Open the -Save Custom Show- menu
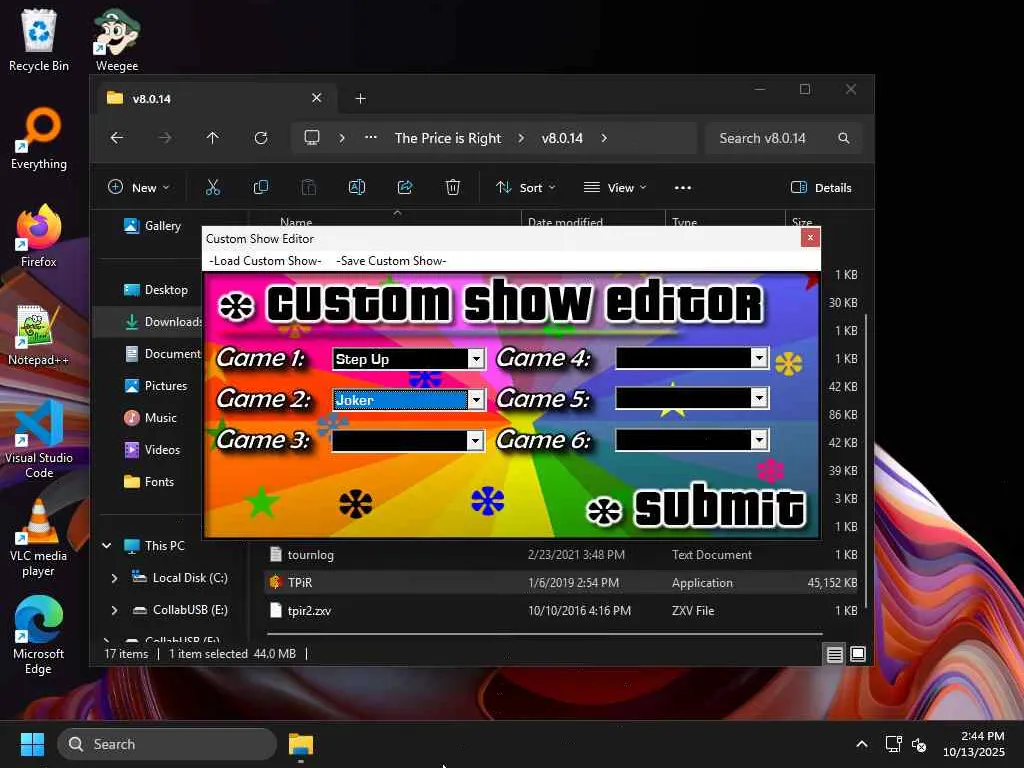Image resolution: width=1024 pixels, height=768 pixels. coord(391,261)
